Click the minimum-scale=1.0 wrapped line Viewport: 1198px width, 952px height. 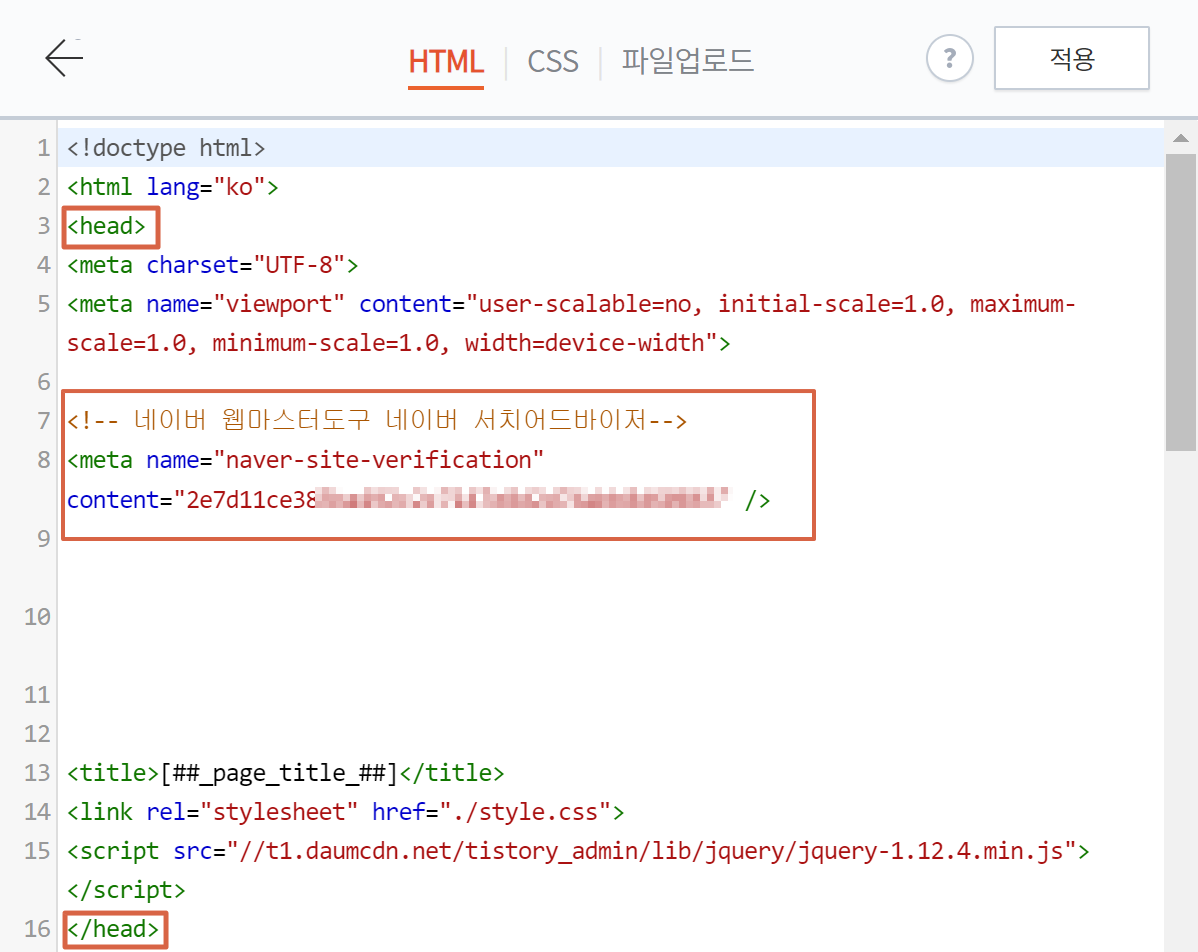pos(398,343)
